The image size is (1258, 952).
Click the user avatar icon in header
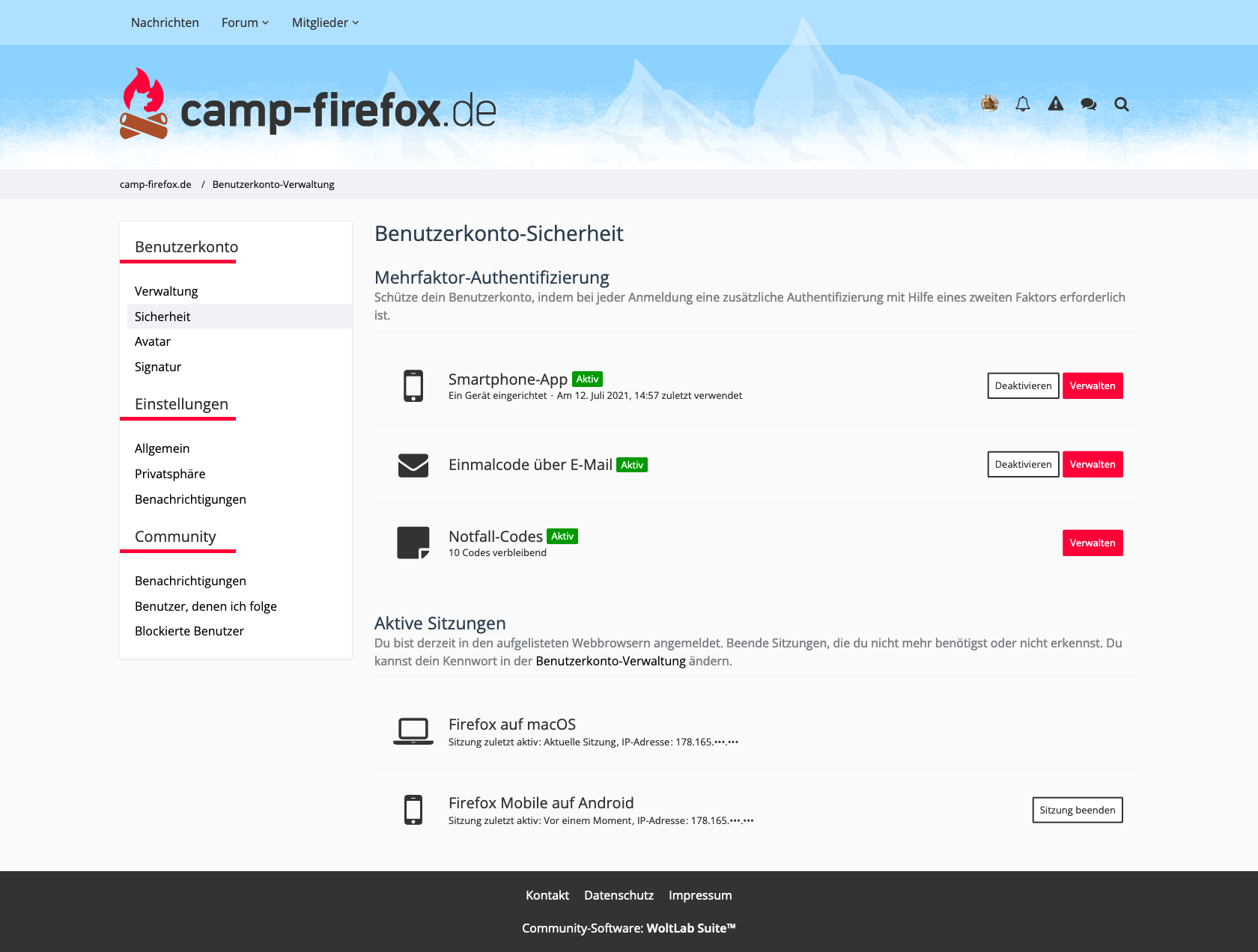click(989, 103)
